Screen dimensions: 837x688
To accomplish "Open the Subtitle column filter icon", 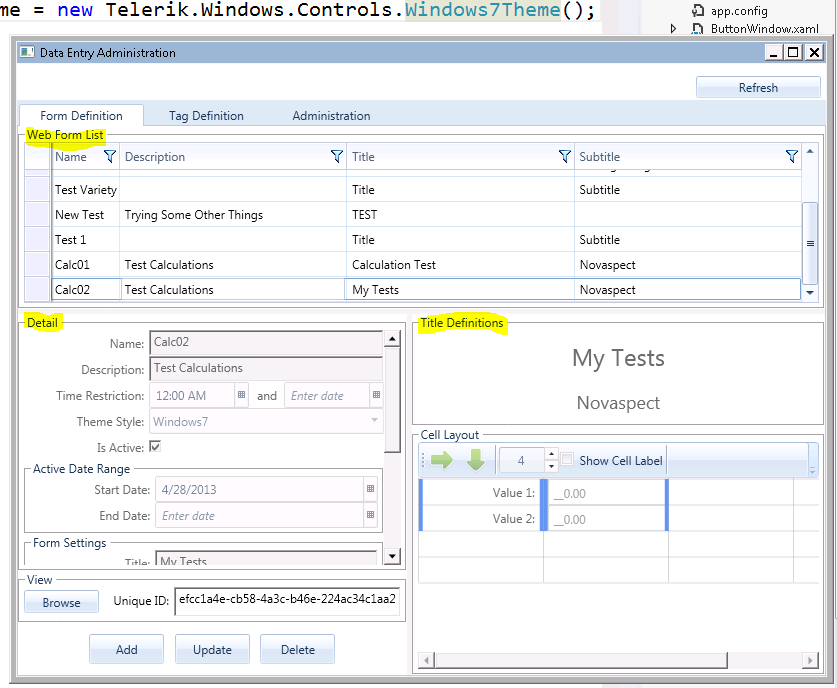I will [x=792, y=156].
